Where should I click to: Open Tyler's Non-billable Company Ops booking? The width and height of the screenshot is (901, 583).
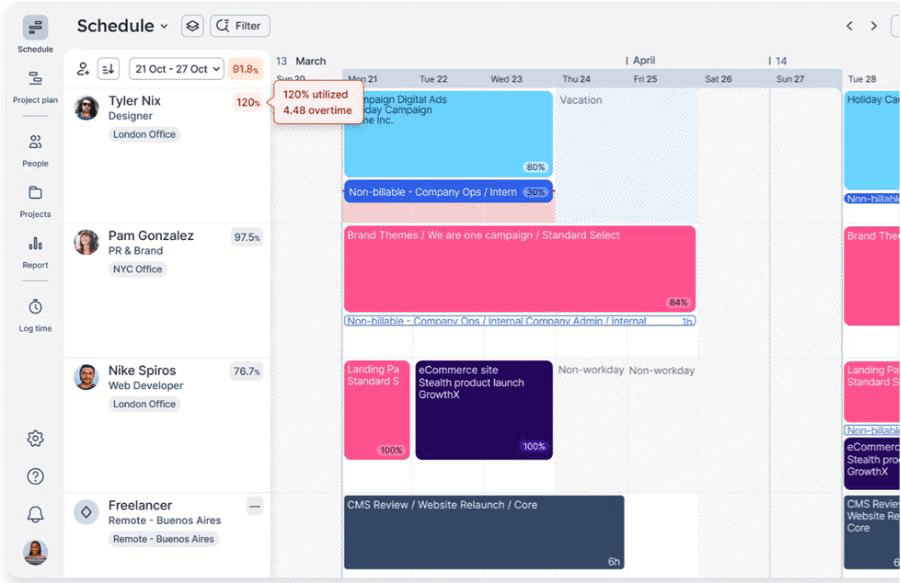(x=448, y=192)
